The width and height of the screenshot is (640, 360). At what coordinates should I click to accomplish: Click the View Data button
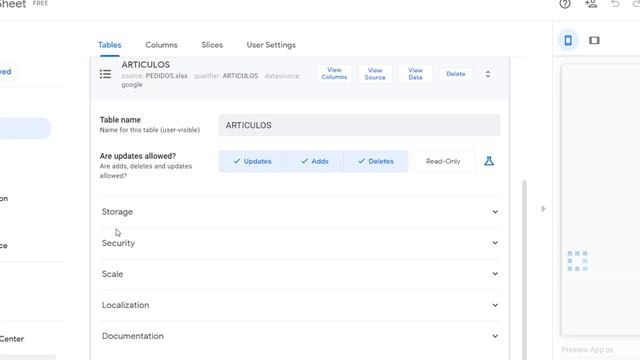point(415,73)
